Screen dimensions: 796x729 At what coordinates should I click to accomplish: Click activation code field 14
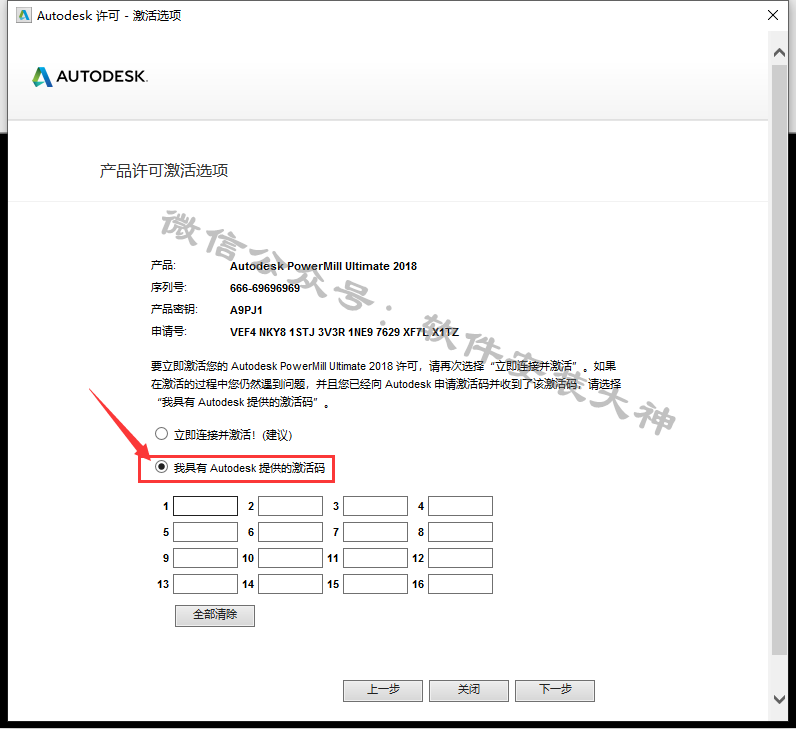290,584
